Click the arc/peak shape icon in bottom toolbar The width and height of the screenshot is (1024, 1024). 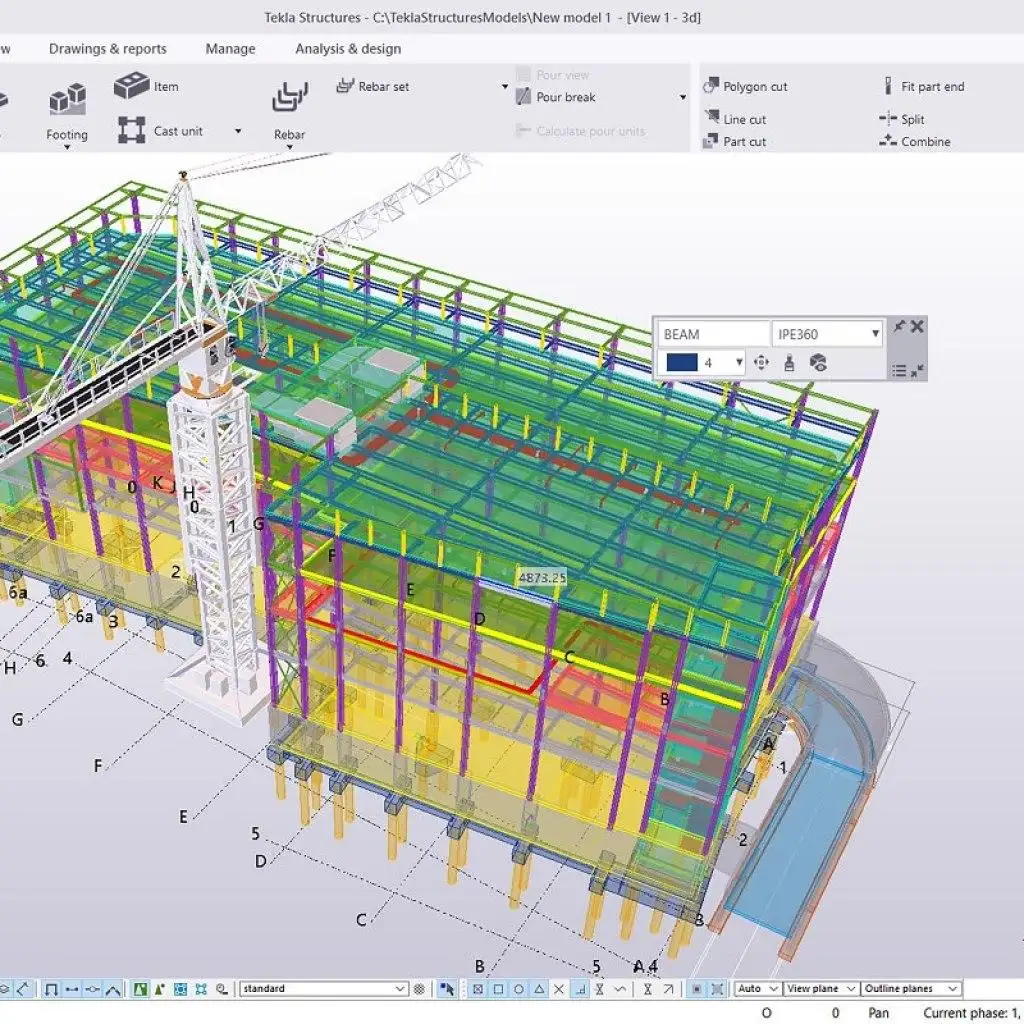pyautogui.click(x=113, y=989)
